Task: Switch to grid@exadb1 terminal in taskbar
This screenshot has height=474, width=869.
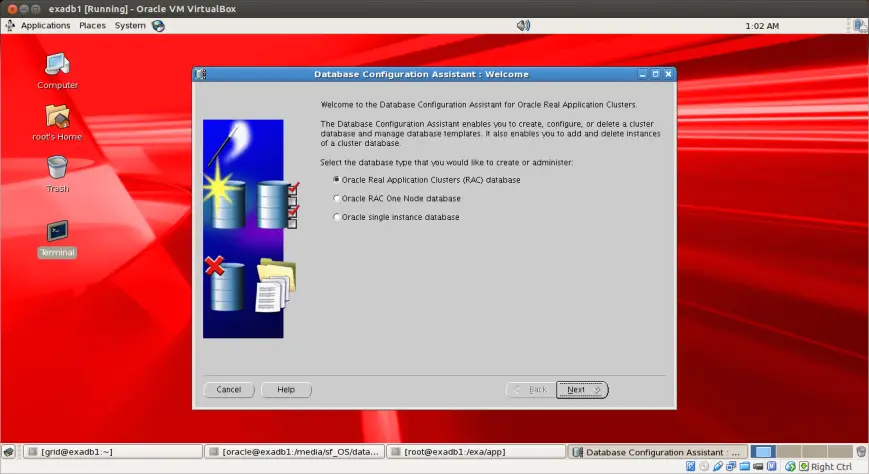Action: click(x=113, y=452)
